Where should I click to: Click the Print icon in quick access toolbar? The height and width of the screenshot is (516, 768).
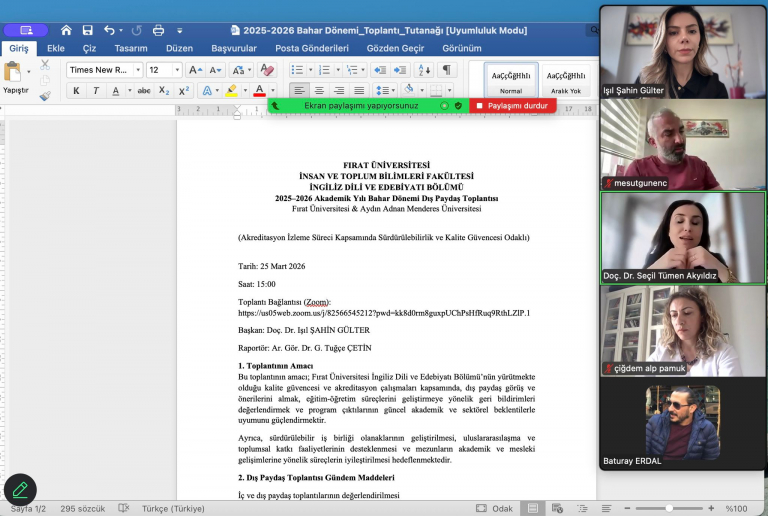click(x=158, y=31)
